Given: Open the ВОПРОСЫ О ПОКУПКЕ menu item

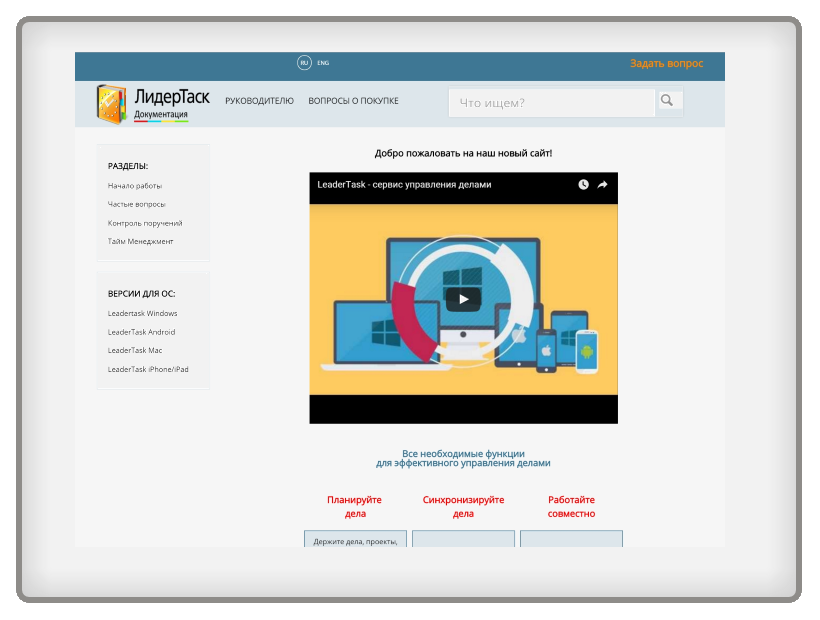Looking at the screenshot, I should point(354,101).
